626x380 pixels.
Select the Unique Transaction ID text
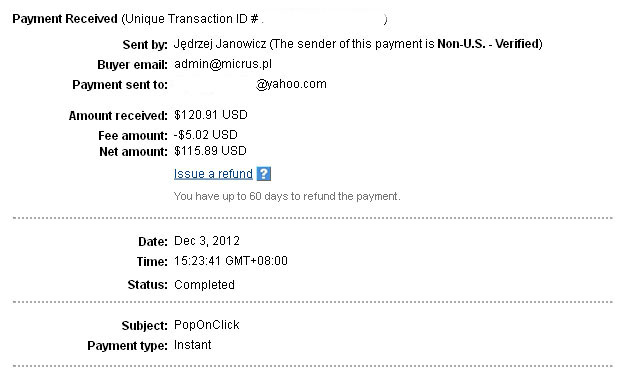point(192,19)
